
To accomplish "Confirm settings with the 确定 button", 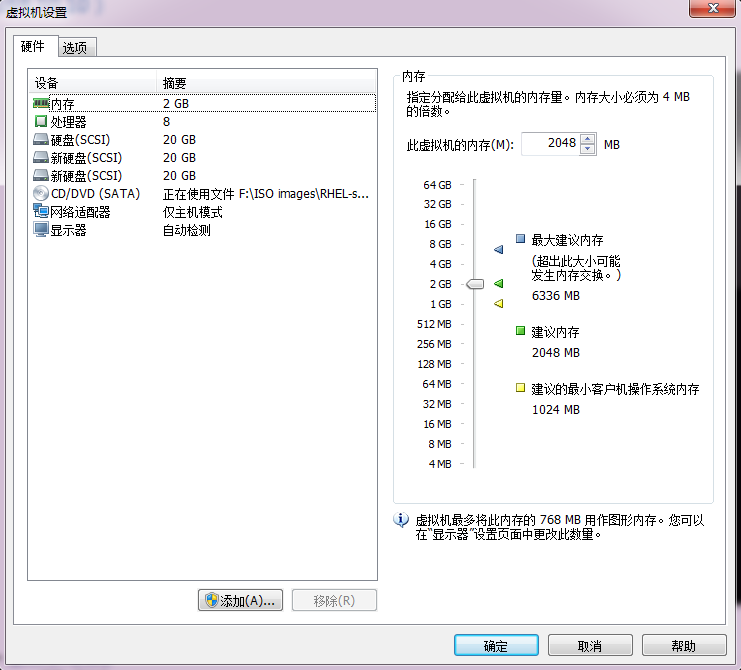I will pyautogui.click(x=496, y=646).
